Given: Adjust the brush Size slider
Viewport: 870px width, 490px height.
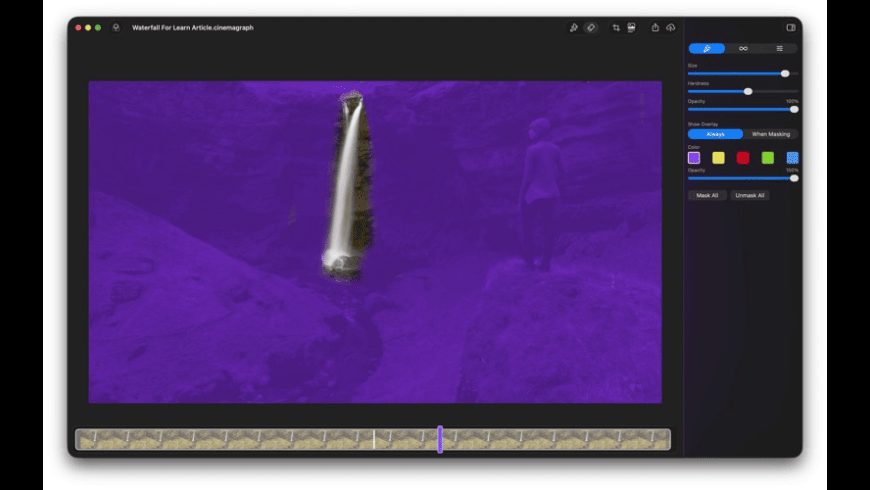Looking at the screenshot, I should pyautogui.click(x=743, y=73).
